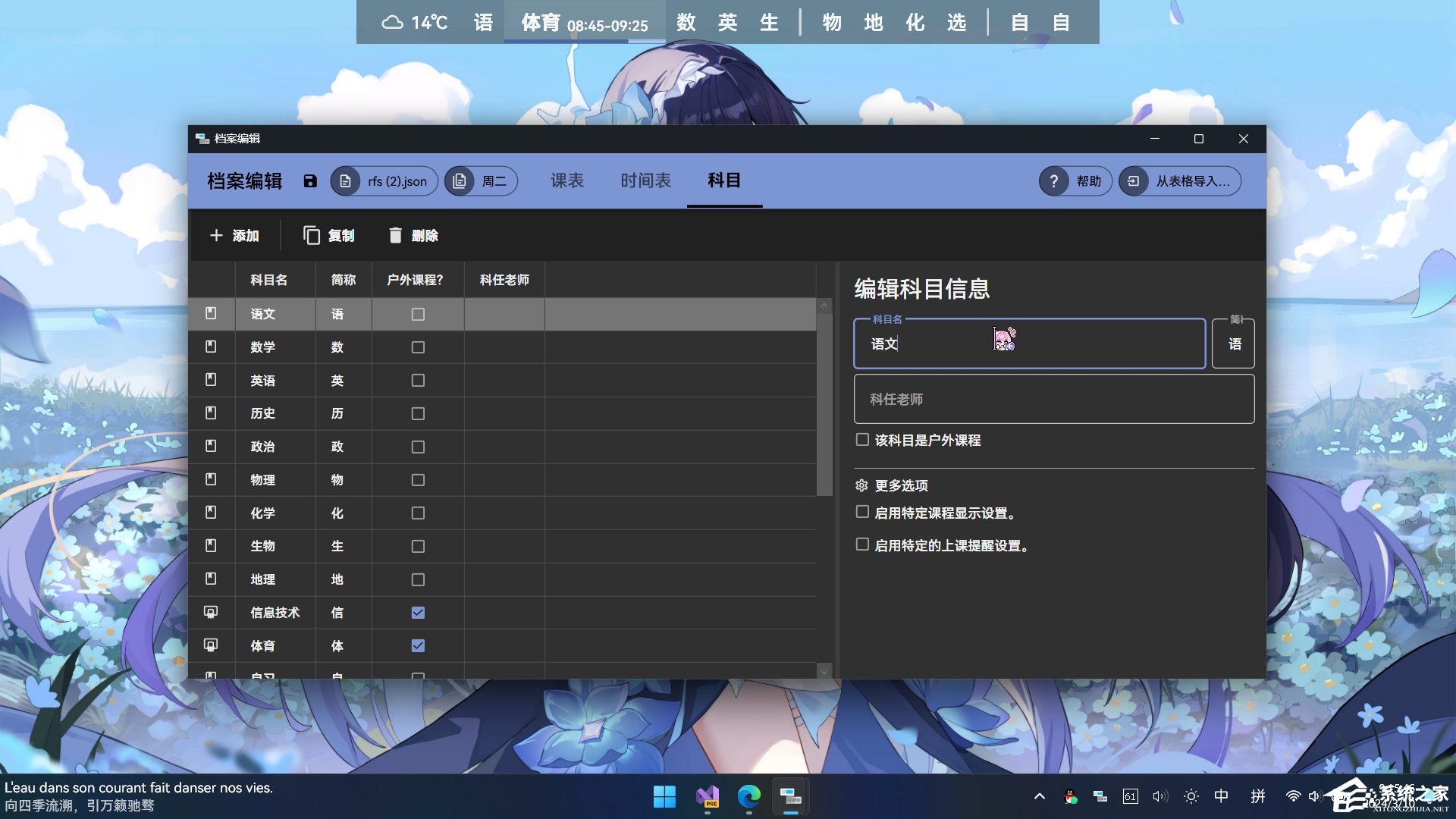The height and width of the screenshot is (819, 1456).
Task: Sort by the 户外课程? column header
Action: click(418, 280)
